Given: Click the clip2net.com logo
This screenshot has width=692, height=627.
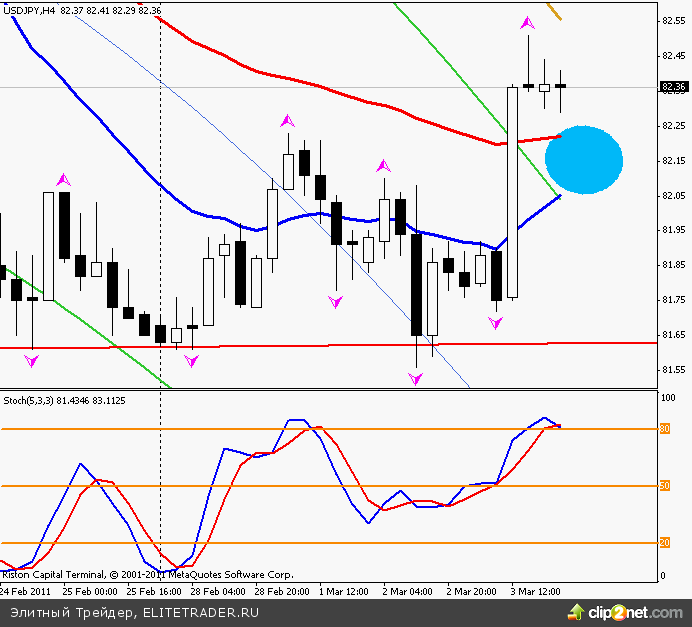Looking at the screenshot, I should coord(629,609).
